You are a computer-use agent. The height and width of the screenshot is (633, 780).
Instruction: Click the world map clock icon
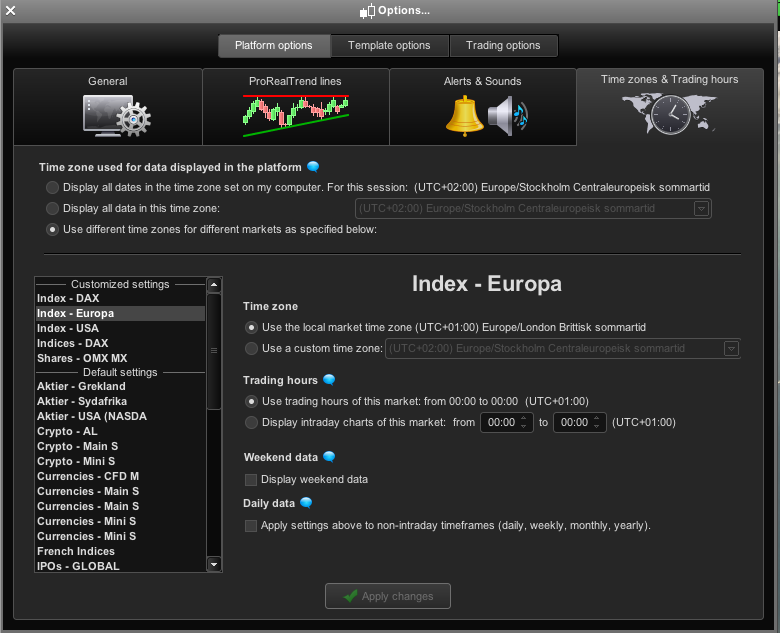(x=669, y=114)
